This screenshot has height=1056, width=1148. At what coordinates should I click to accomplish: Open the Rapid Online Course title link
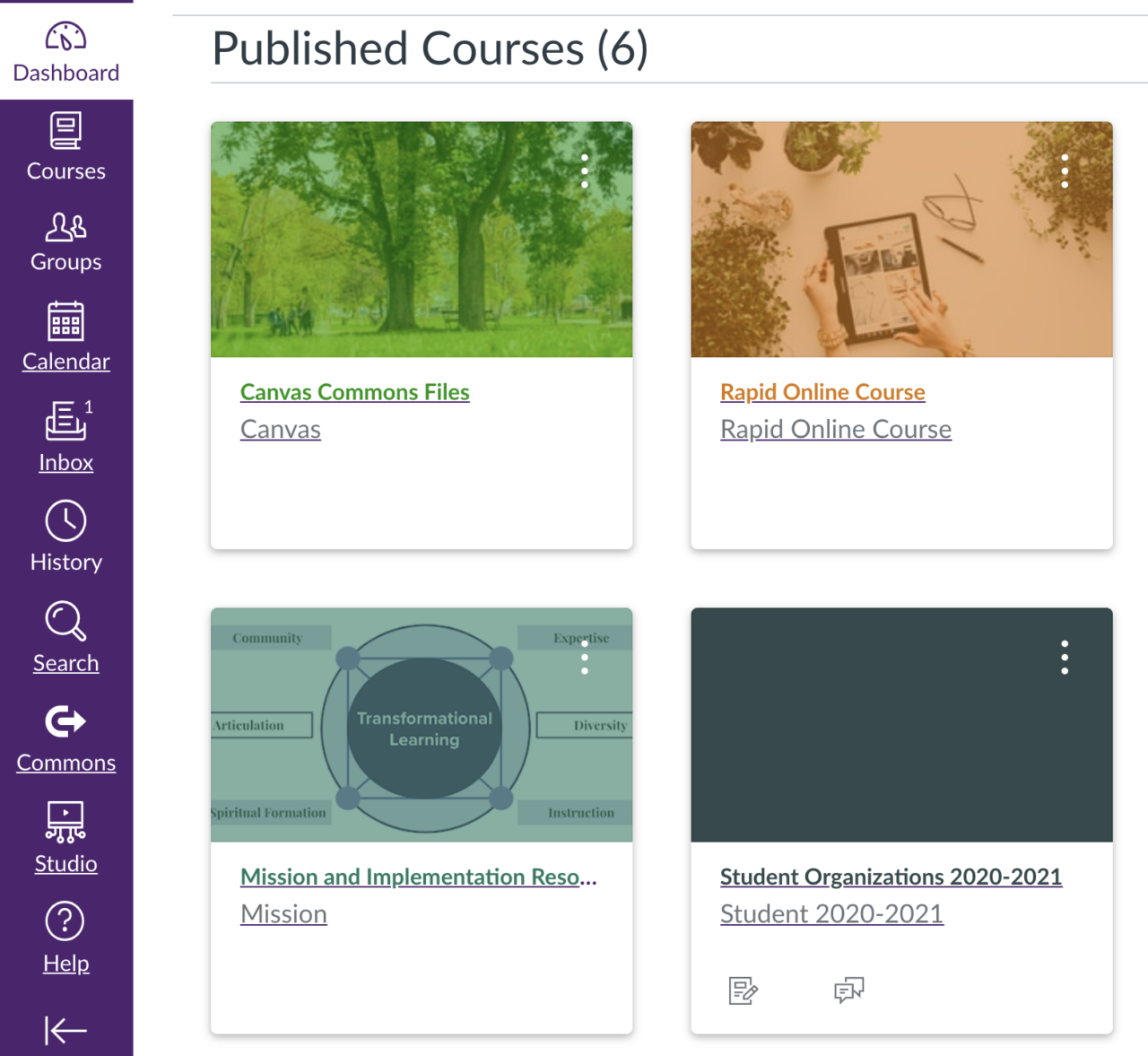tap(822, 392)
